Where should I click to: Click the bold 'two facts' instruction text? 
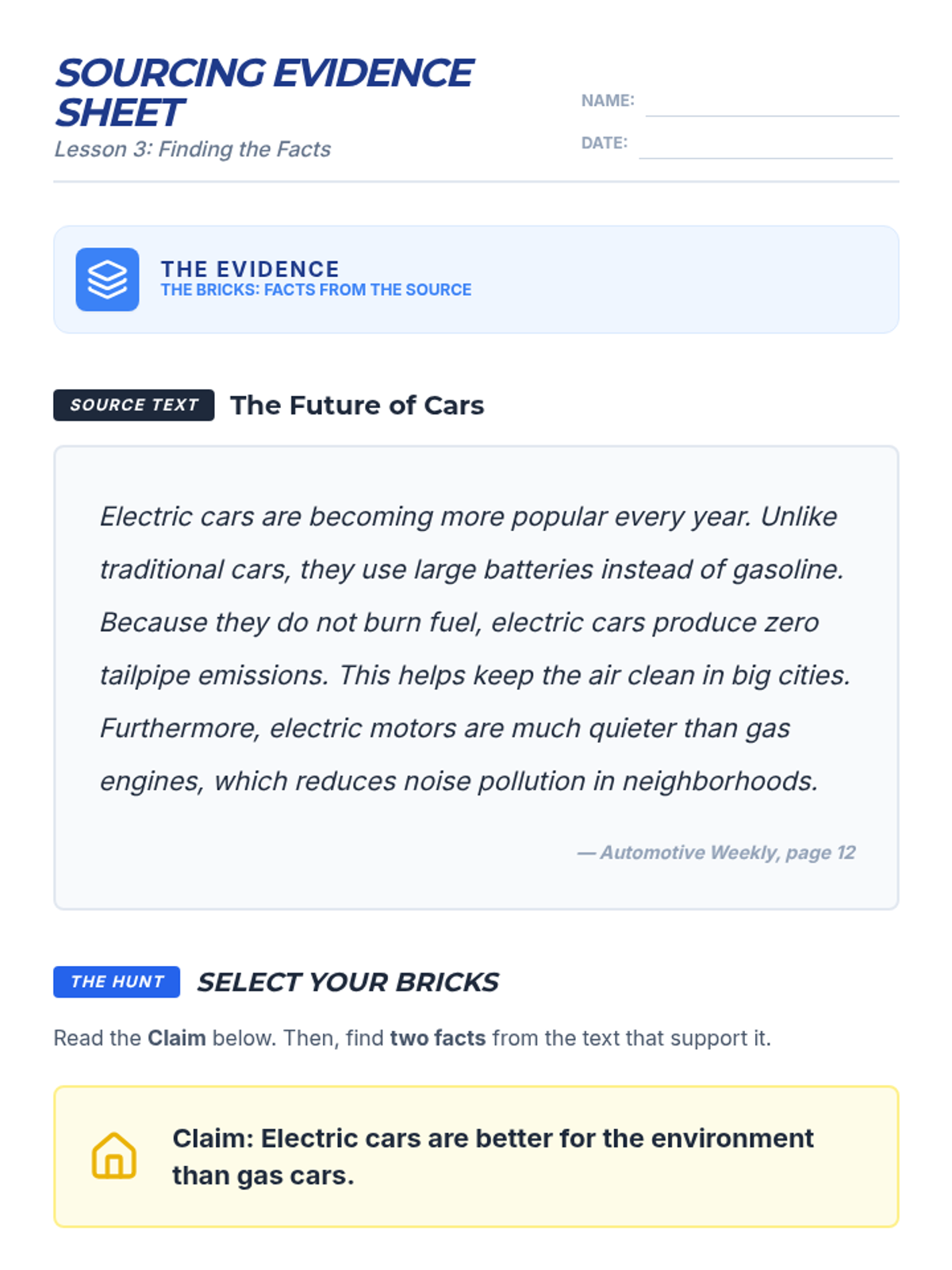pyautogui.click(x=438, y=1038)
